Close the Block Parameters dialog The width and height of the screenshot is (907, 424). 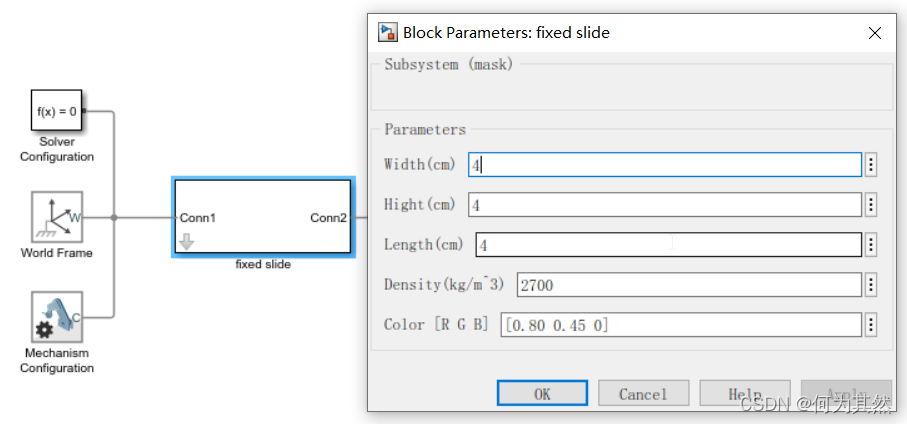click(875, 32)
